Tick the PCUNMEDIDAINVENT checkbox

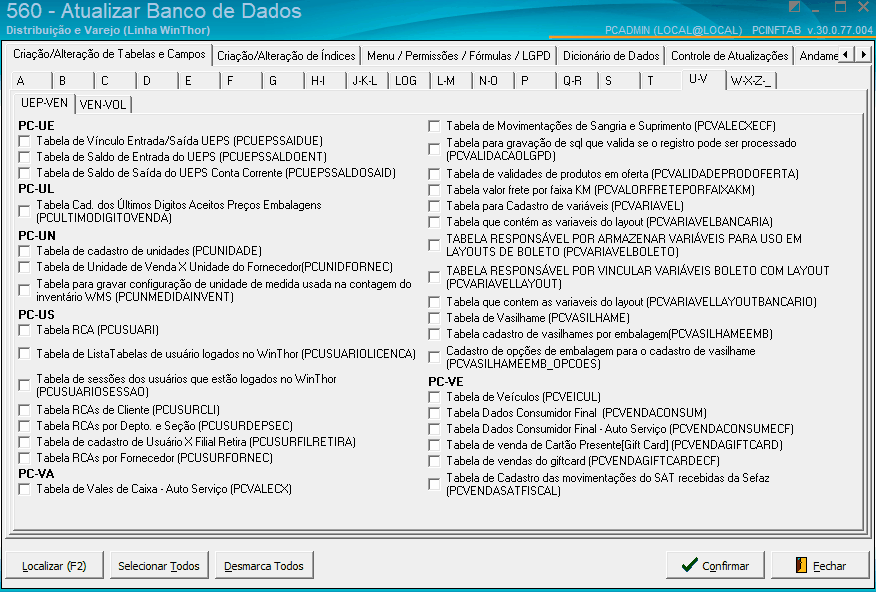tap(24, 290)
